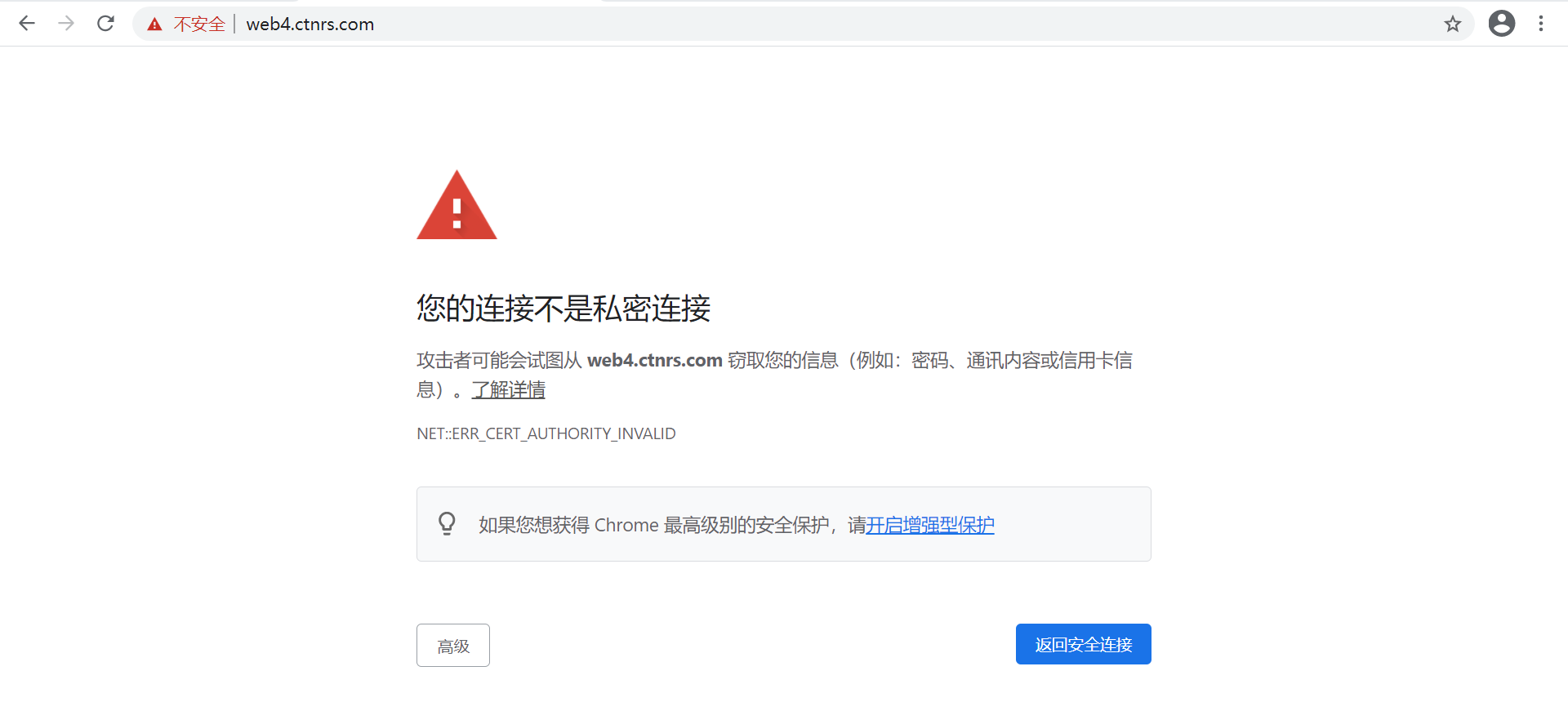This screenshot has height=702, width=1568.
Task: Click the large red warning triangle
Action: coord(457,207)
